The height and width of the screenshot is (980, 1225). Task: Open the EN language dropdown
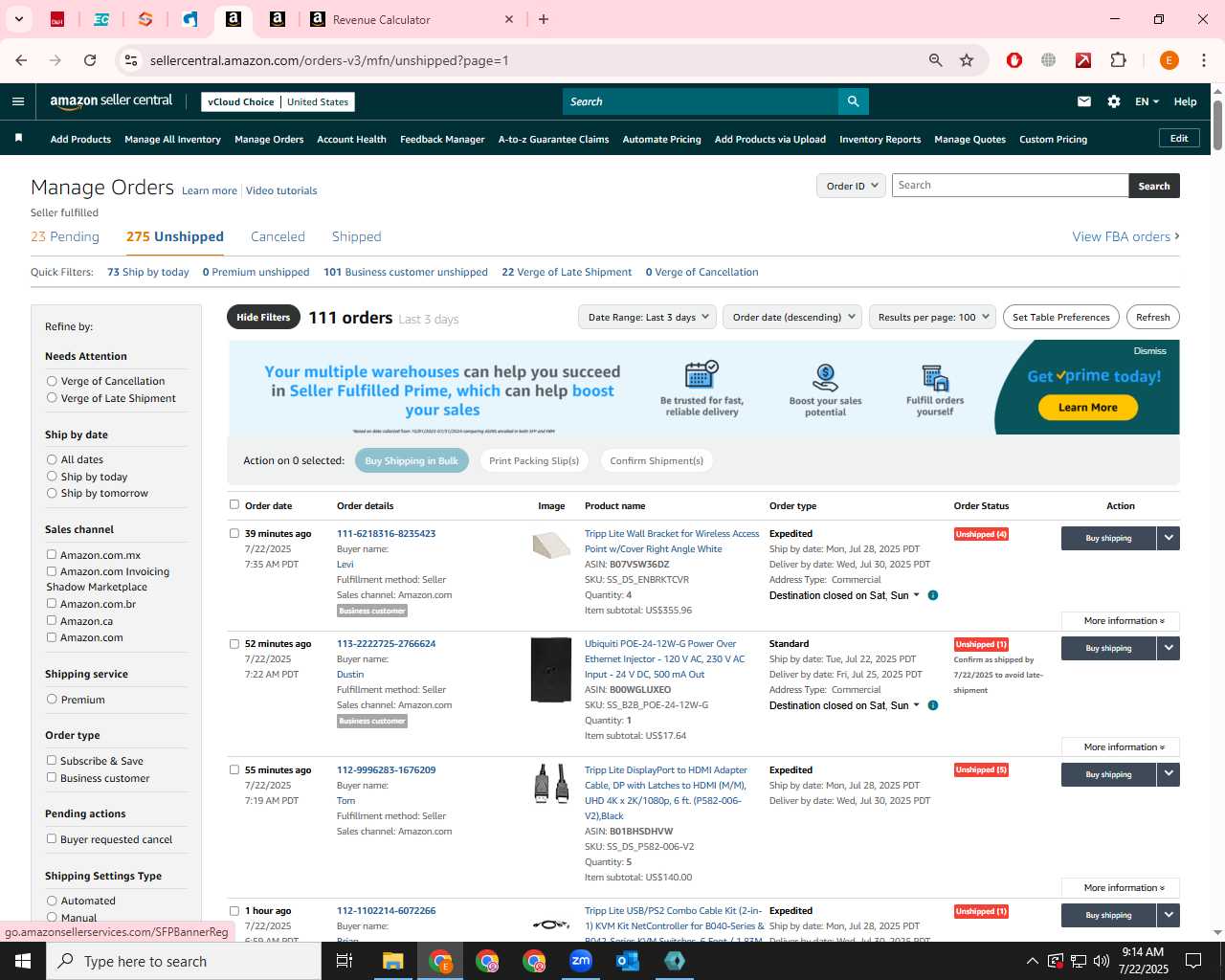1147,101
